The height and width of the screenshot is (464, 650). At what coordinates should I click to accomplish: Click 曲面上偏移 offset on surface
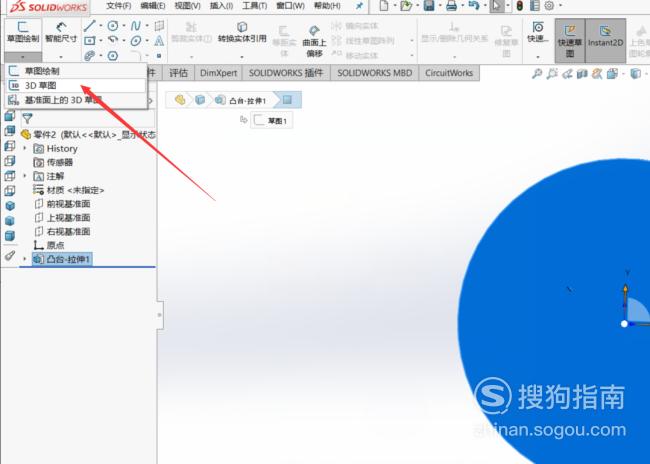(314, 41)
